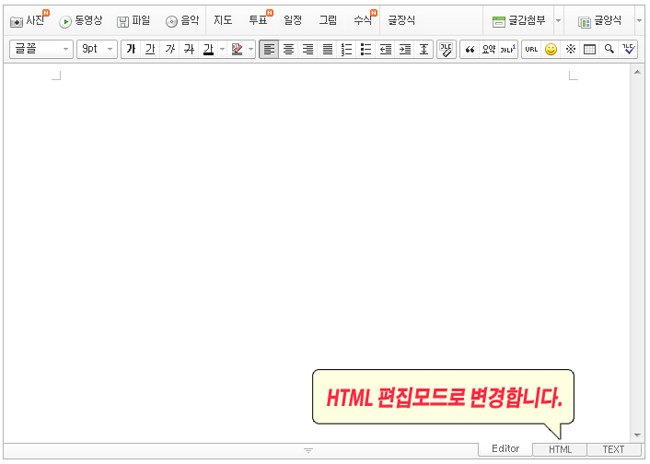Screen dimensions: 650x464
Task: Click the 요약 summary icon
Action: (489, 49)
